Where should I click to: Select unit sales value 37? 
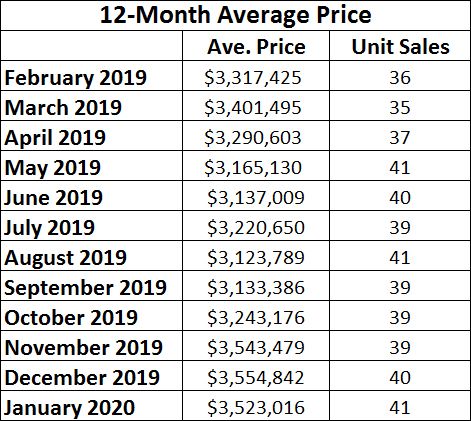click(x=399, y=138)
